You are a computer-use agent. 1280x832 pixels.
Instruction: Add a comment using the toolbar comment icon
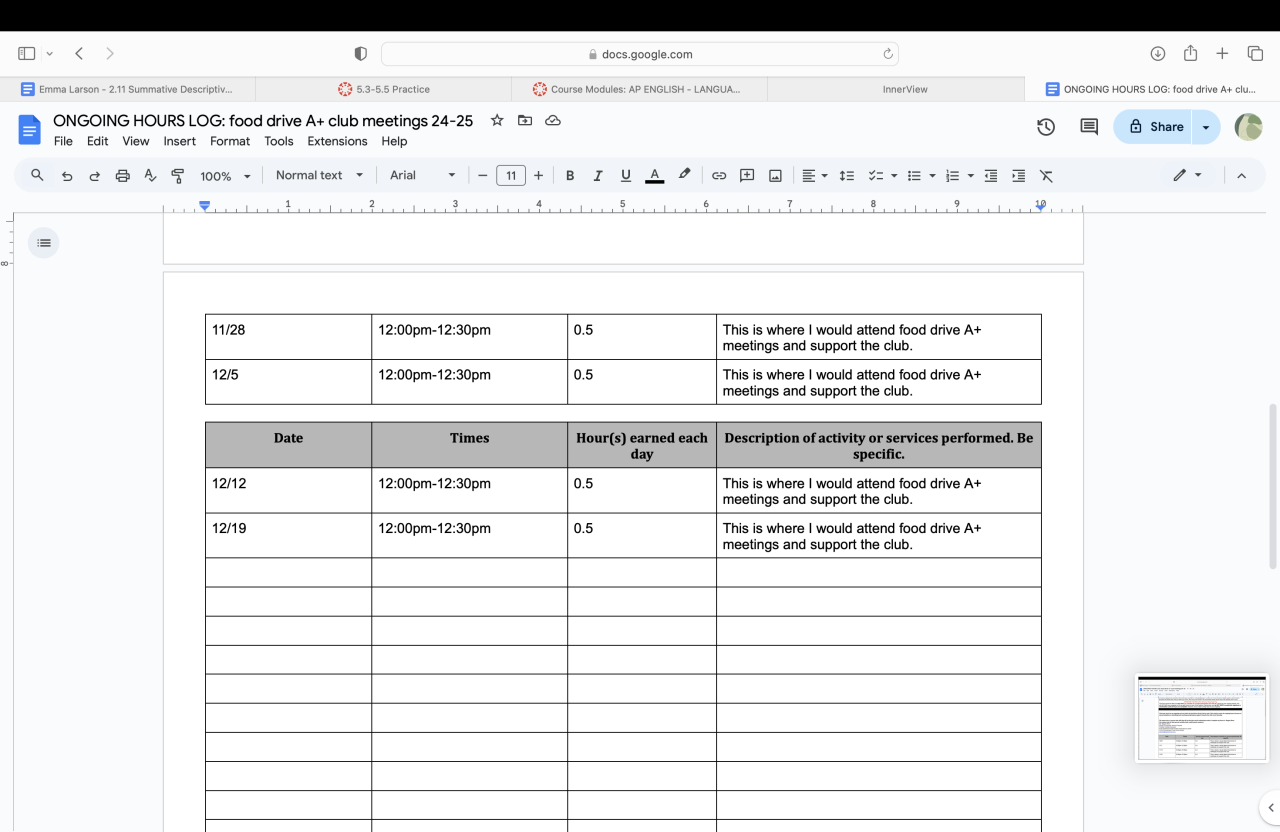tap(747, 176)
